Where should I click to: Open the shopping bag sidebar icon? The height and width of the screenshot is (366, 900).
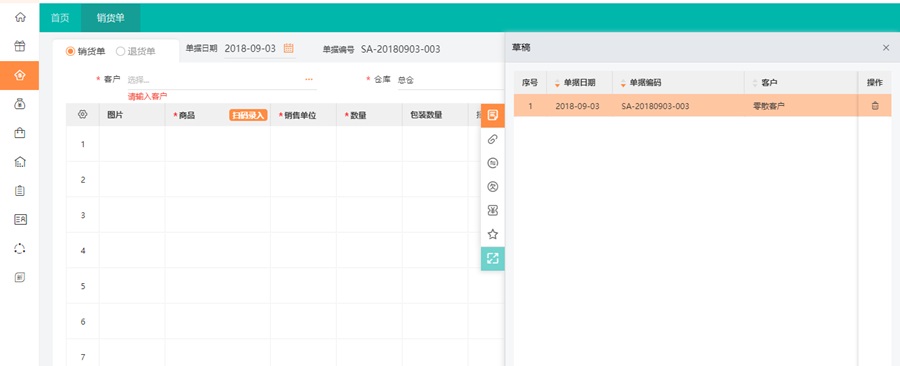(20, 133)
